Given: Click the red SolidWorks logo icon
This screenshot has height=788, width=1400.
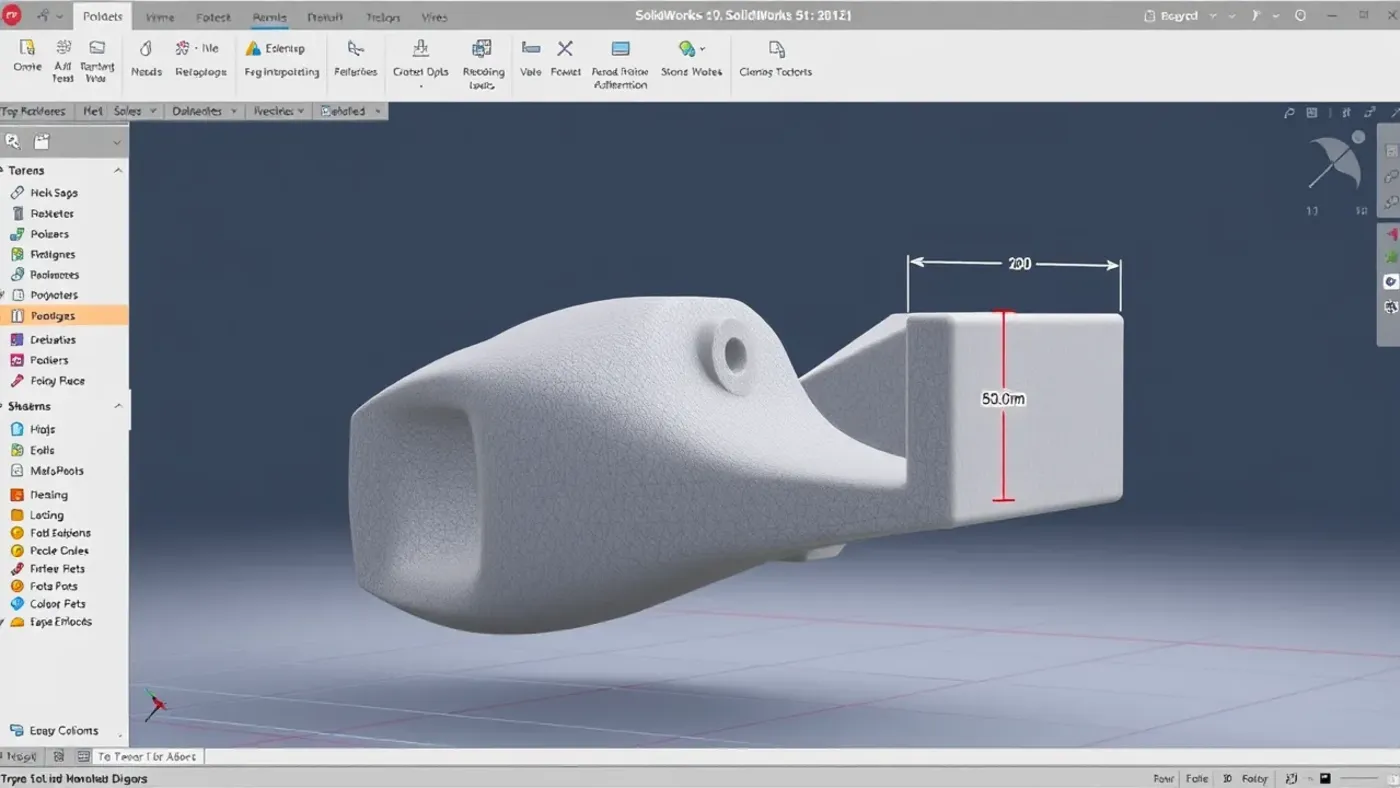Looking at the screenshot, I should coord(13,16).
